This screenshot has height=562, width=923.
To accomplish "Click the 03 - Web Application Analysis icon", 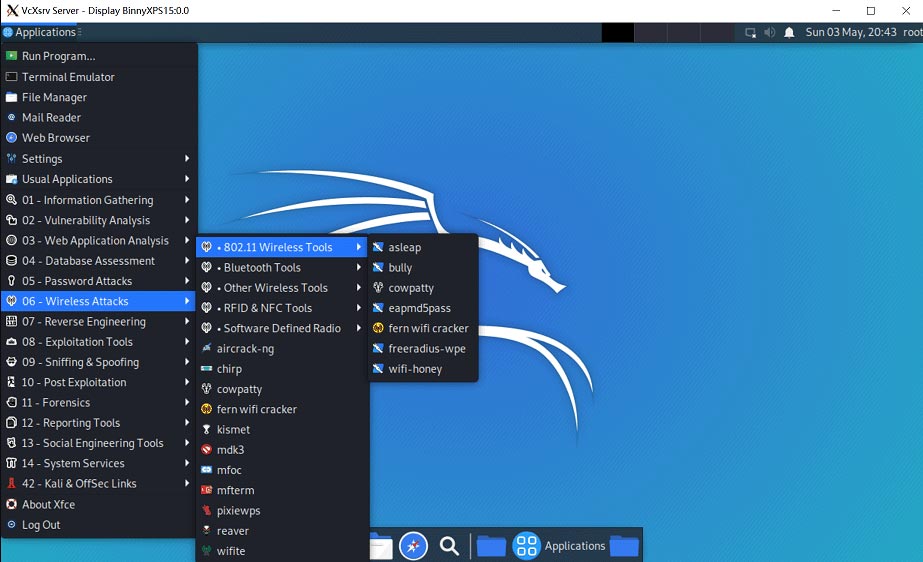I will [x=11, y=240].
